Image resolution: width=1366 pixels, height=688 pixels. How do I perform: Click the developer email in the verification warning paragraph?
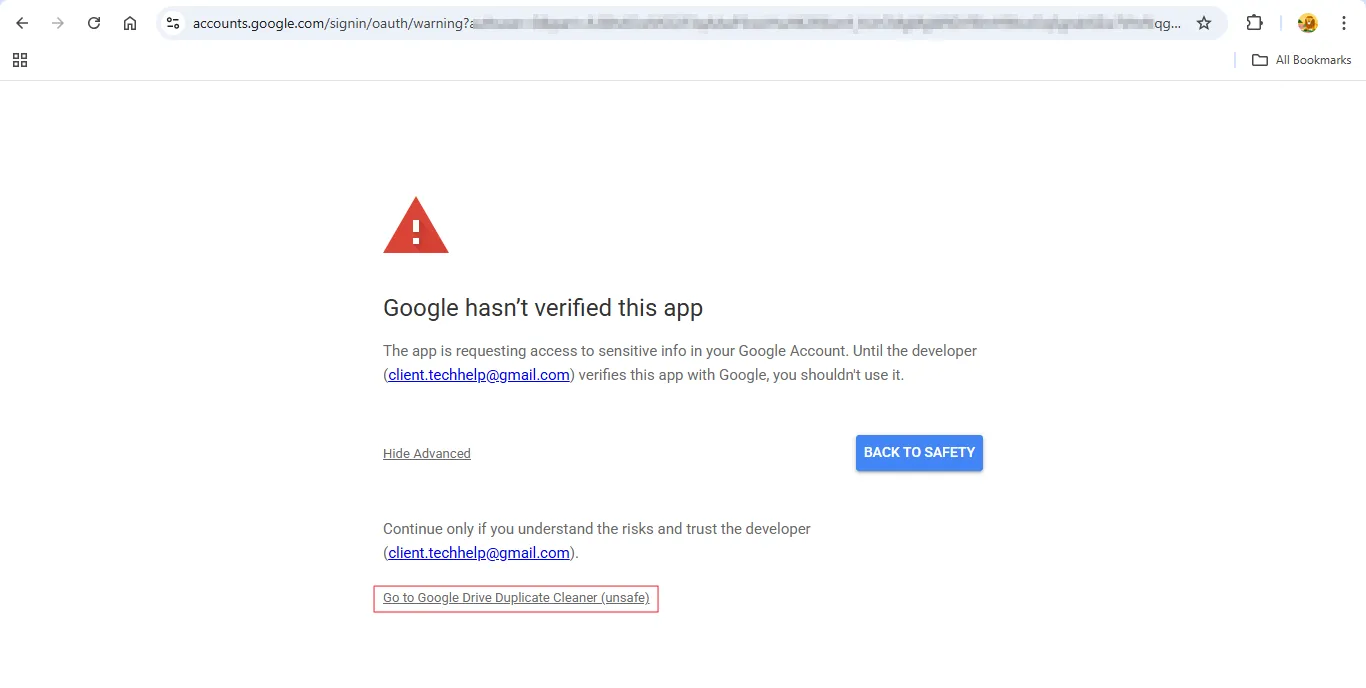point(479,375)
